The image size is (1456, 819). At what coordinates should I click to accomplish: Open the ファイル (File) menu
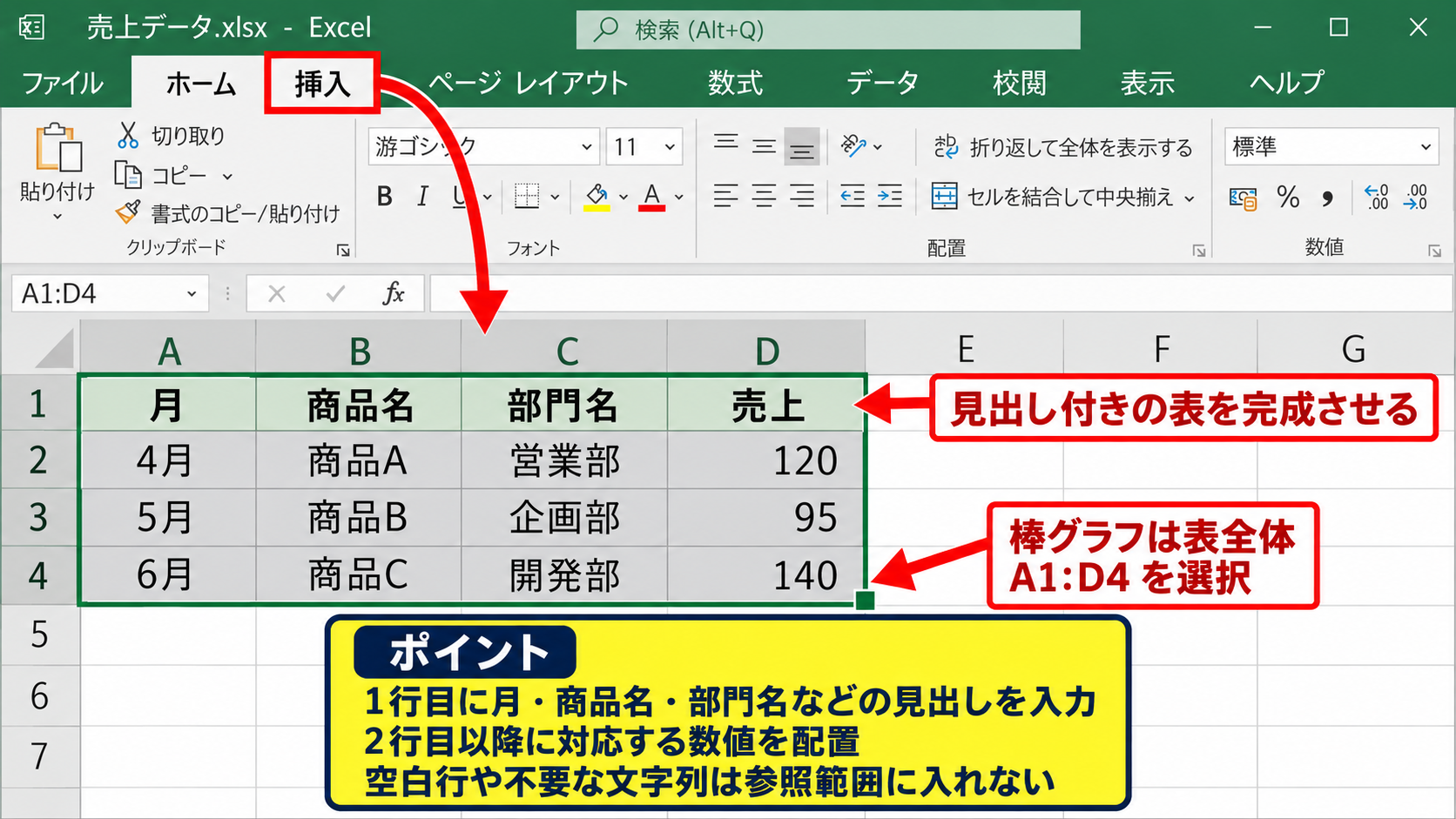click(x=63, y=84)
